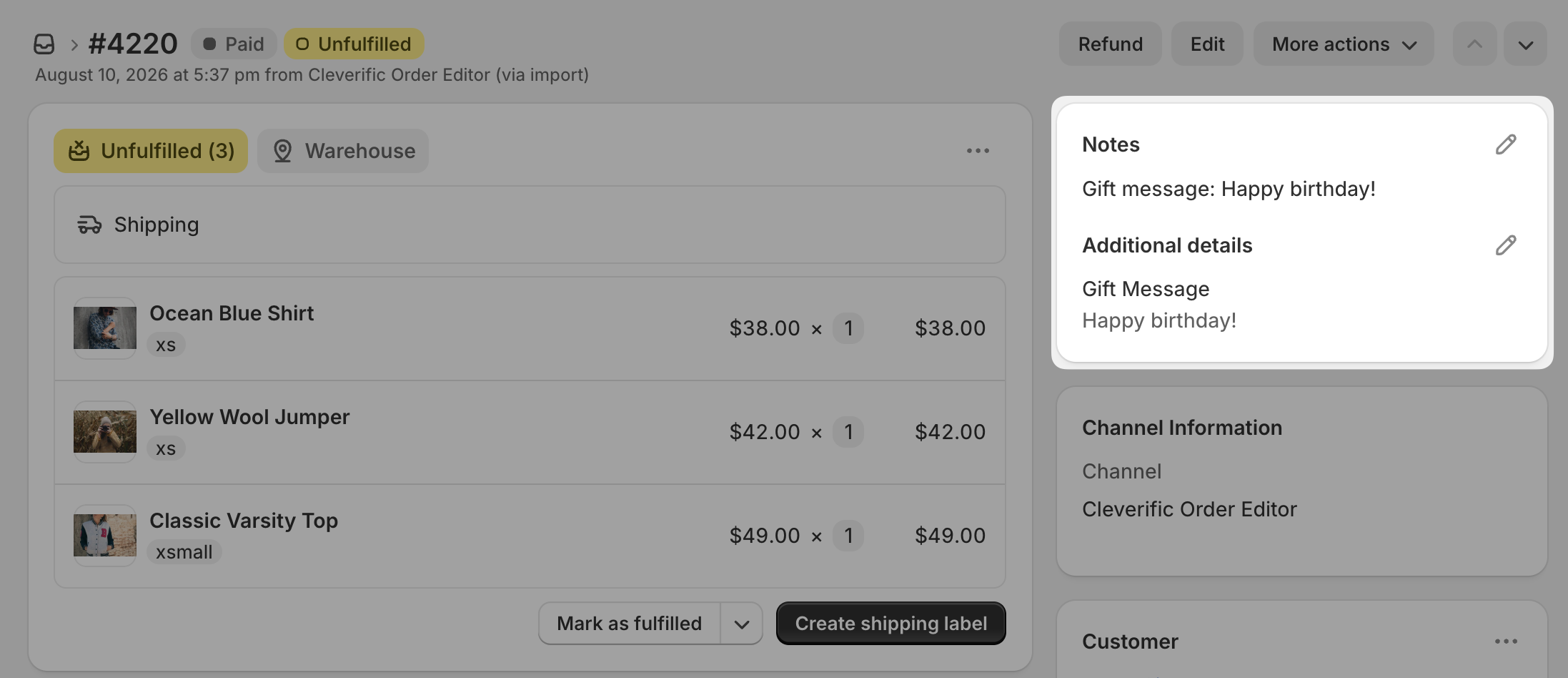
Task: Go to previous order with up arrow
Action: [x=1474, y=44]
